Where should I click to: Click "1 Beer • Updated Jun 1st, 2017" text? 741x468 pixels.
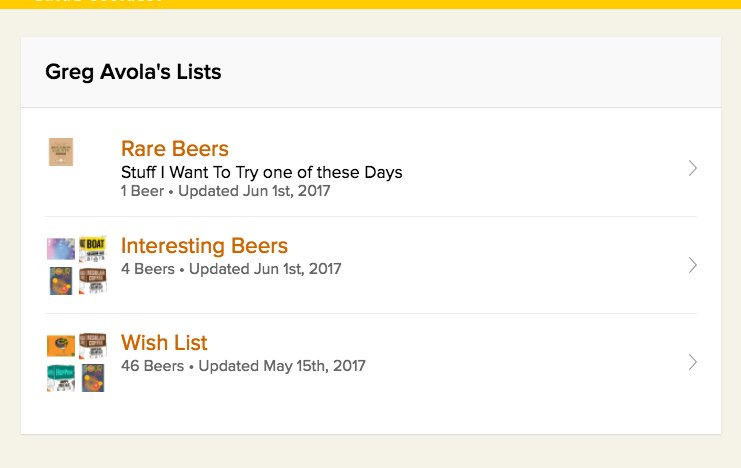click(x=225, y=190)
